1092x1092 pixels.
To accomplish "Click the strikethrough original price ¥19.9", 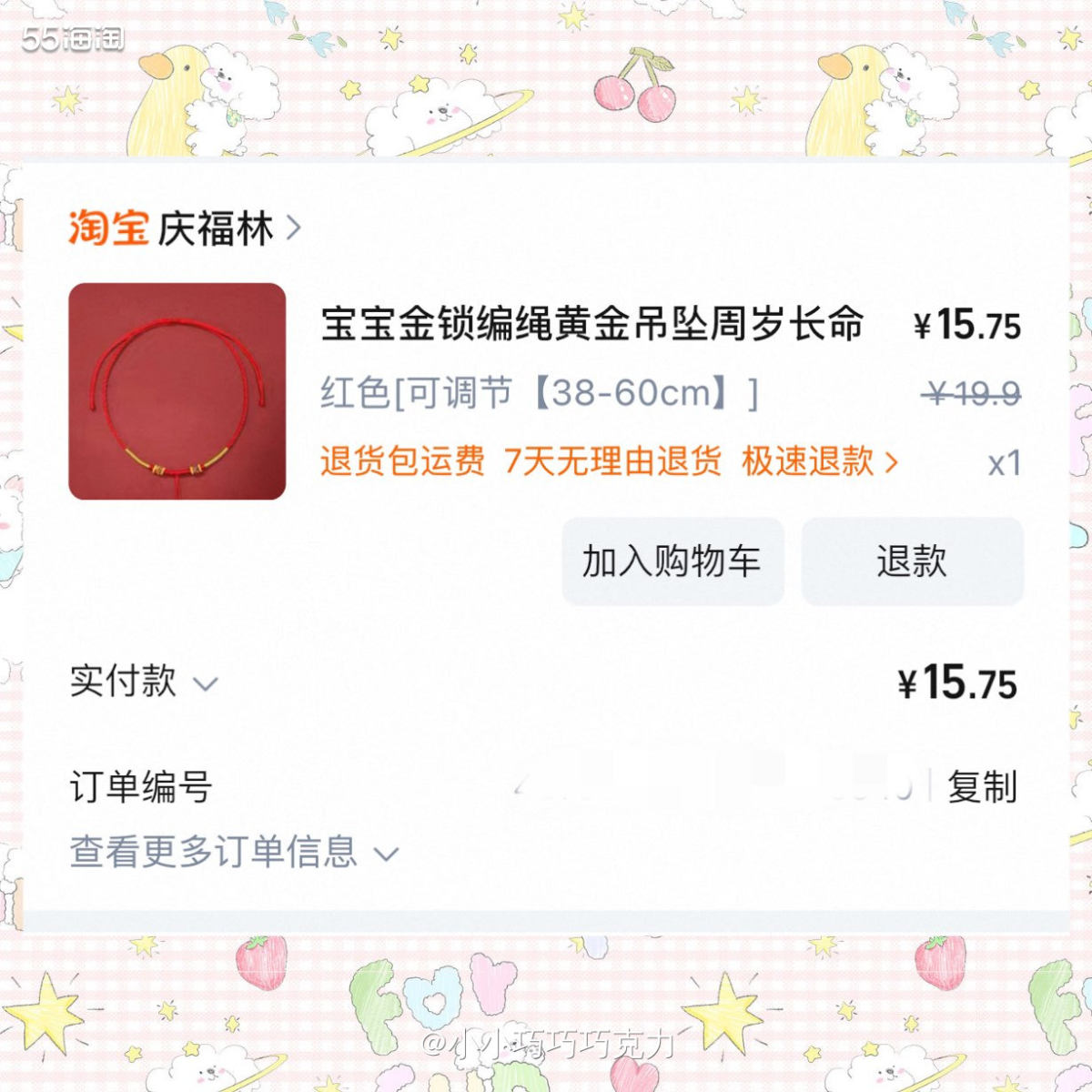I will pyautogui.click(x=972, y=393).
